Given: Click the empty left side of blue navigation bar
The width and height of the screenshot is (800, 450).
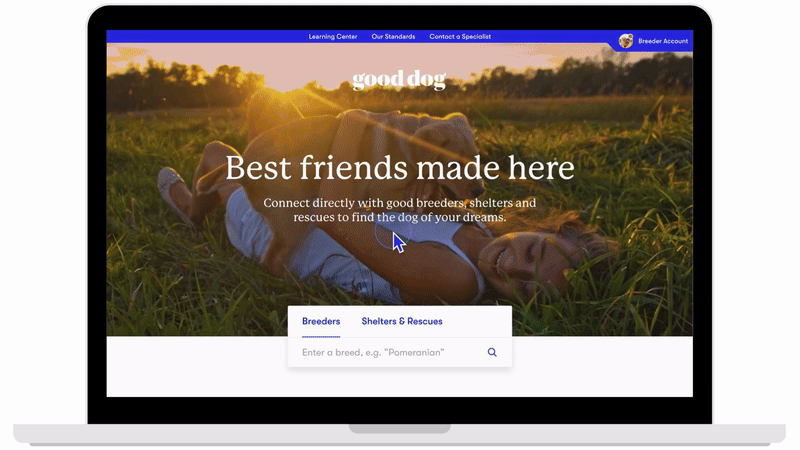Looking at the screenshot, I should click(200, 36).
